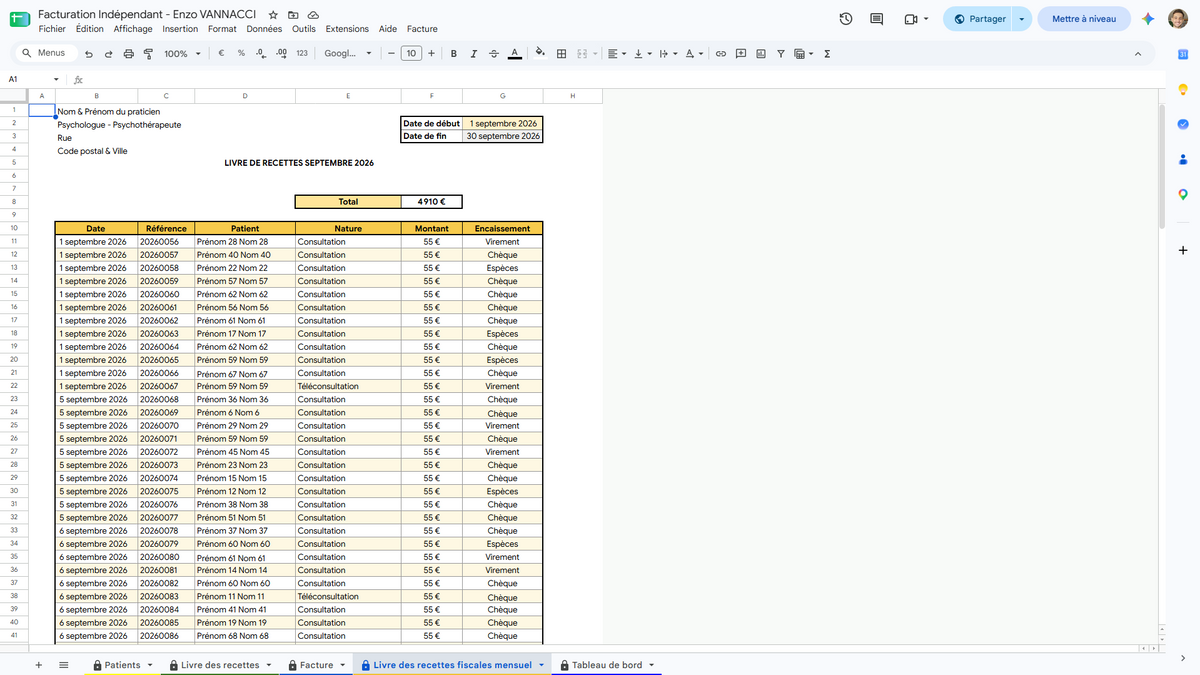
Task: Open functions sigma menu
Action: 827,54
